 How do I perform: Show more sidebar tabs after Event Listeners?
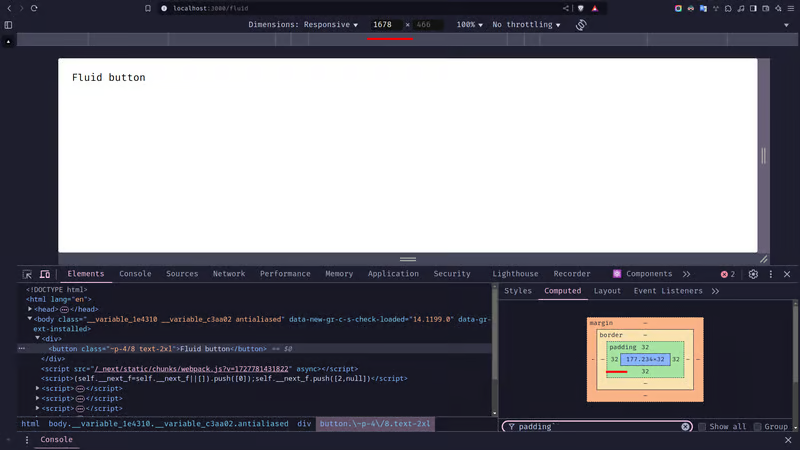[x=715, y=291]
